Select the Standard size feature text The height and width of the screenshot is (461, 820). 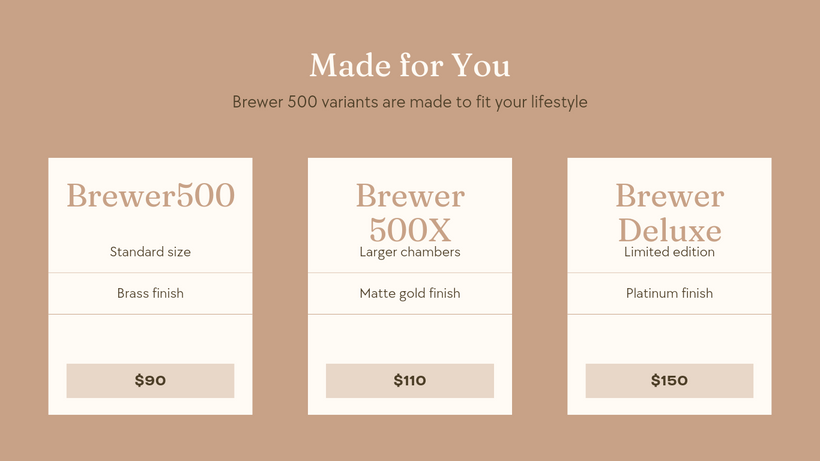(x=150, y=252)
